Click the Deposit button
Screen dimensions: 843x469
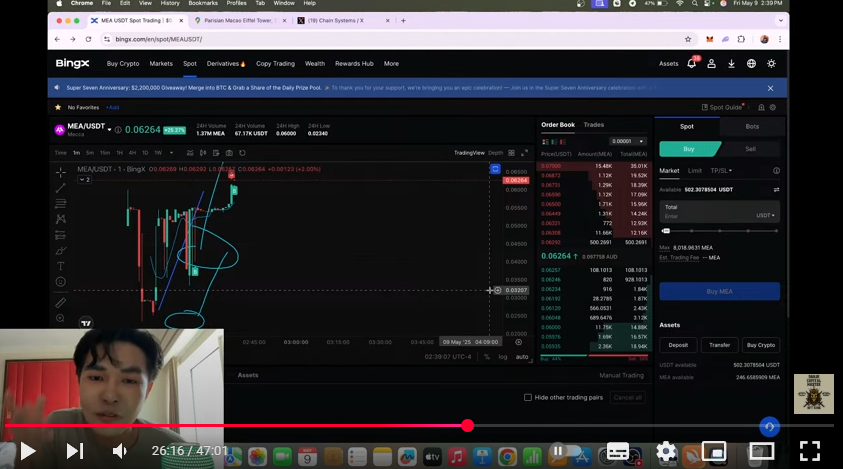tap(678, 345)
